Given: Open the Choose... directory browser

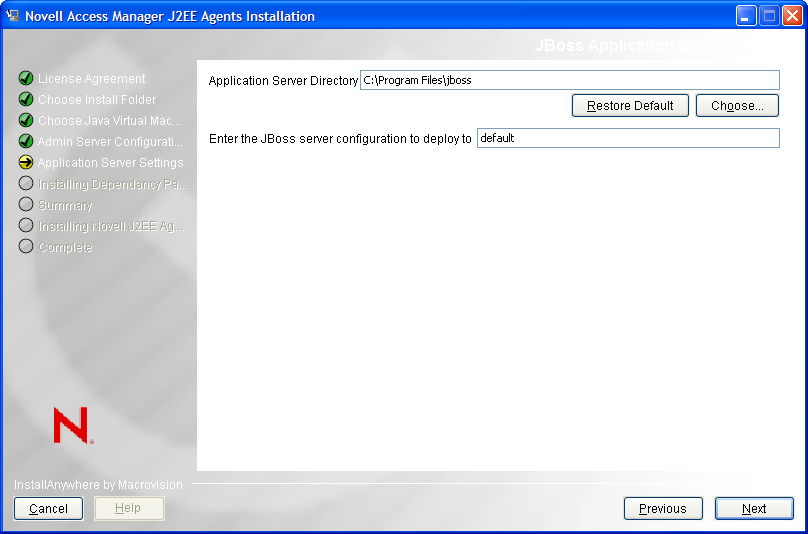Looking at the screenshot, I should 737,106.
